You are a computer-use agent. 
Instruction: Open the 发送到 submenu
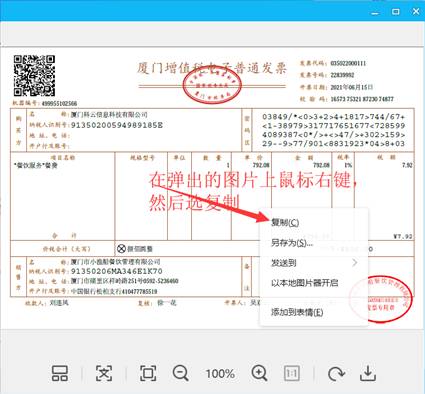(314, 263)
